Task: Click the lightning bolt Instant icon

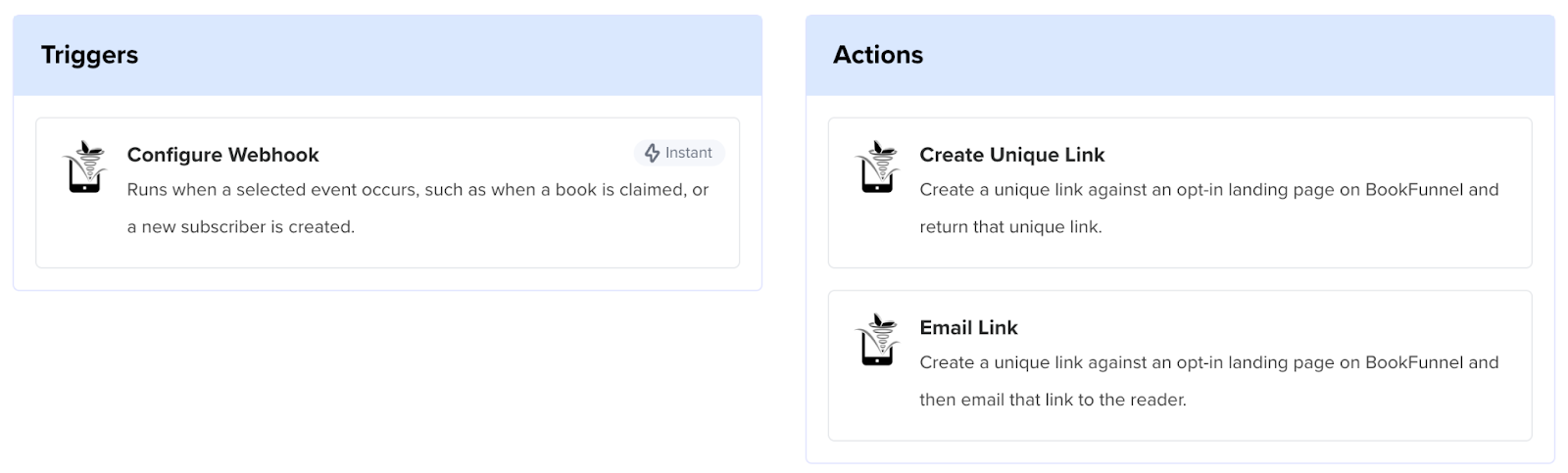Action: click(652, 153)
